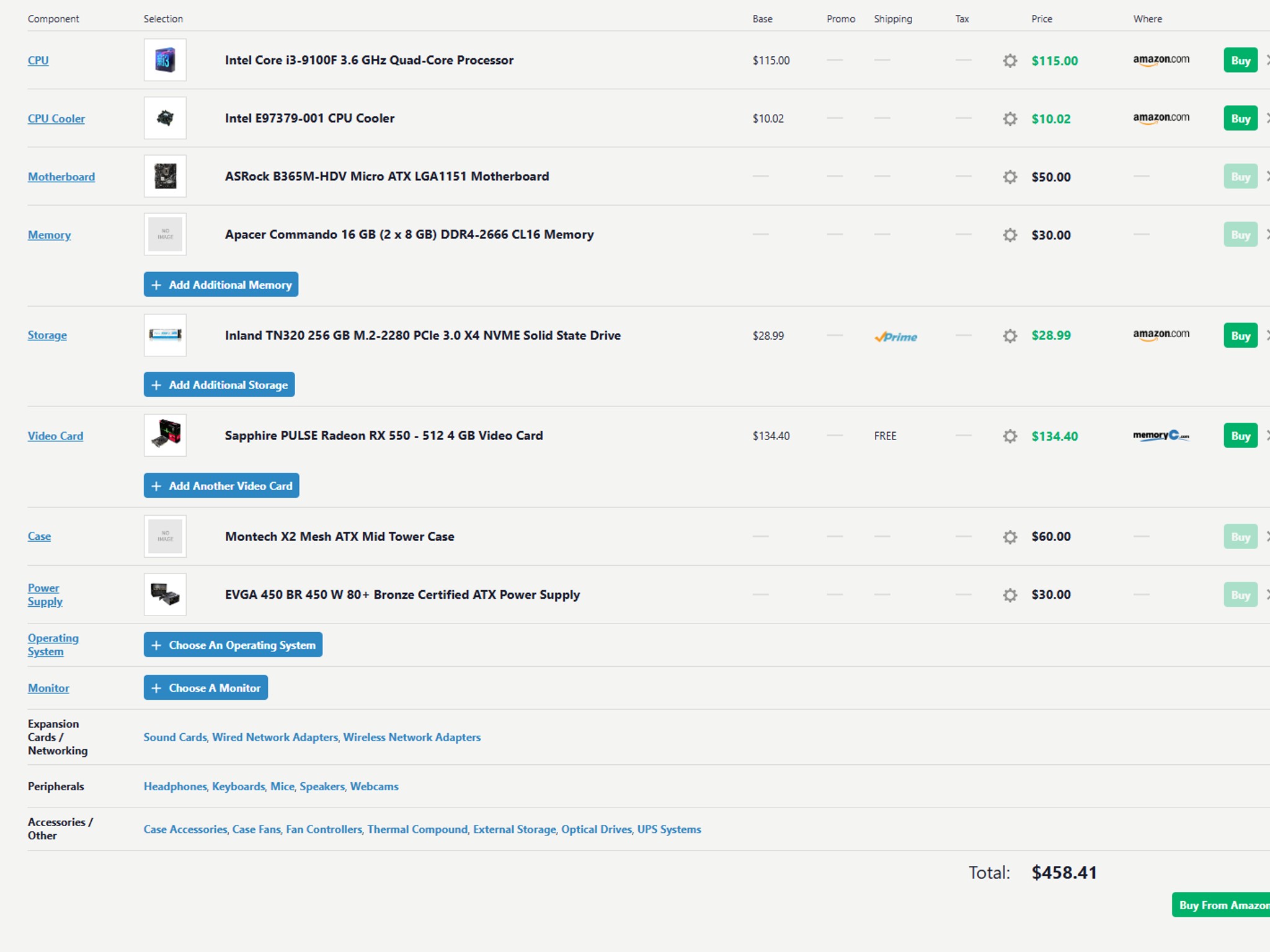This screenshot has width=1270, height=952.
Task: Click the EVGA power supply thumbnail
Action: click(165, 594)
